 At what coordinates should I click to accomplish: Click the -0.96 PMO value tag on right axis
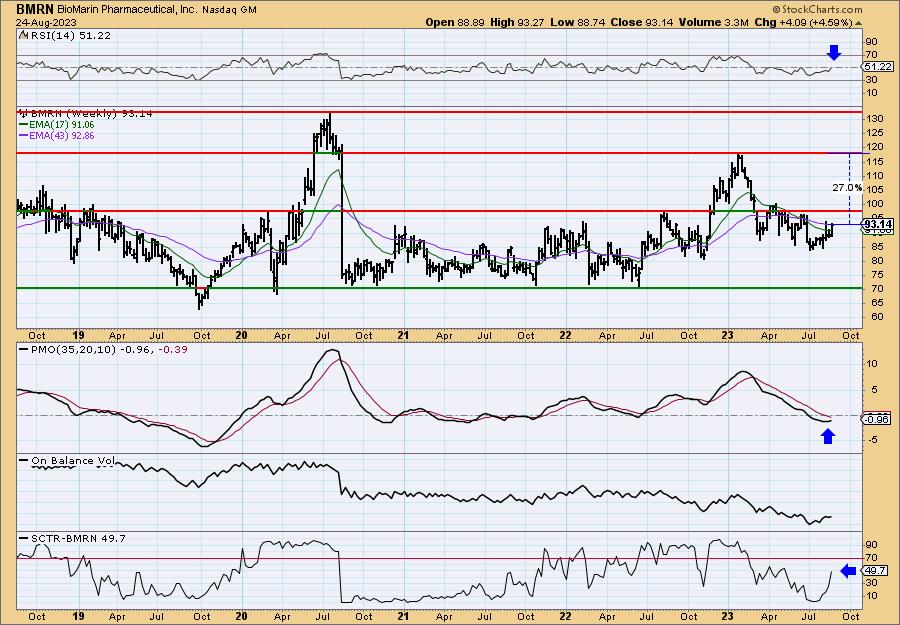tap(877, 420)
